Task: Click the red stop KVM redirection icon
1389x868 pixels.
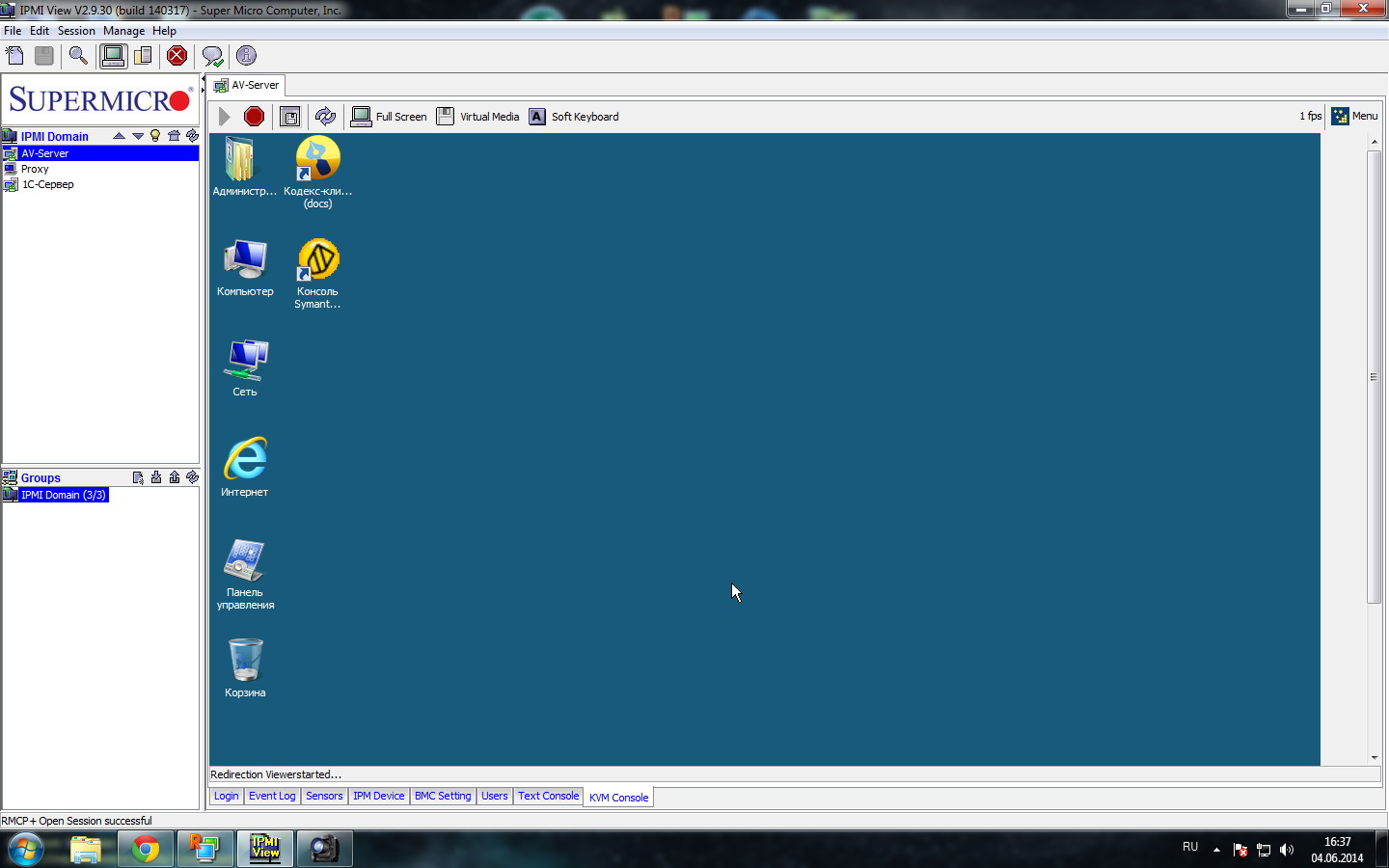Action: (254, 117)
